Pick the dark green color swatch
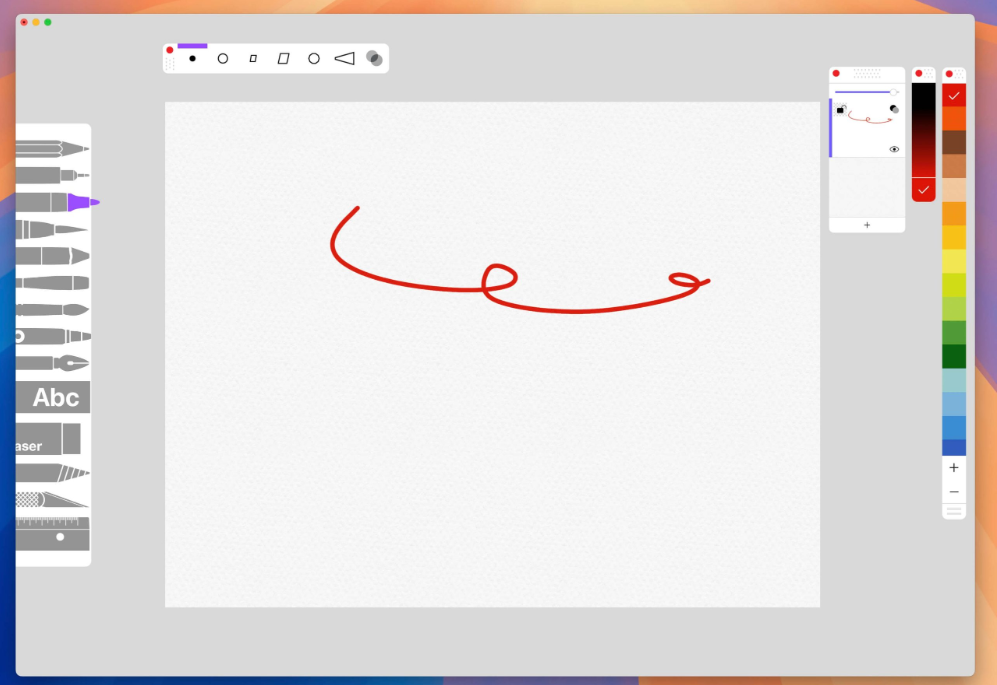This screenshot has width=997, height=685. [x=954, y=356]
